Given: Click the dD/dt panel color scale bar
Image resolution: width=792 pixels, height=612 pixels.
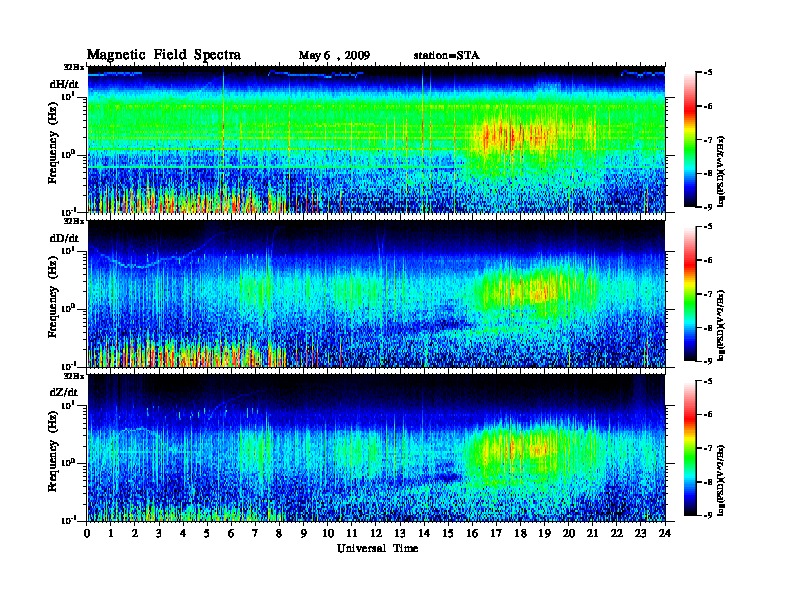Looking at the screenshot, I should [x=690, y=293].
